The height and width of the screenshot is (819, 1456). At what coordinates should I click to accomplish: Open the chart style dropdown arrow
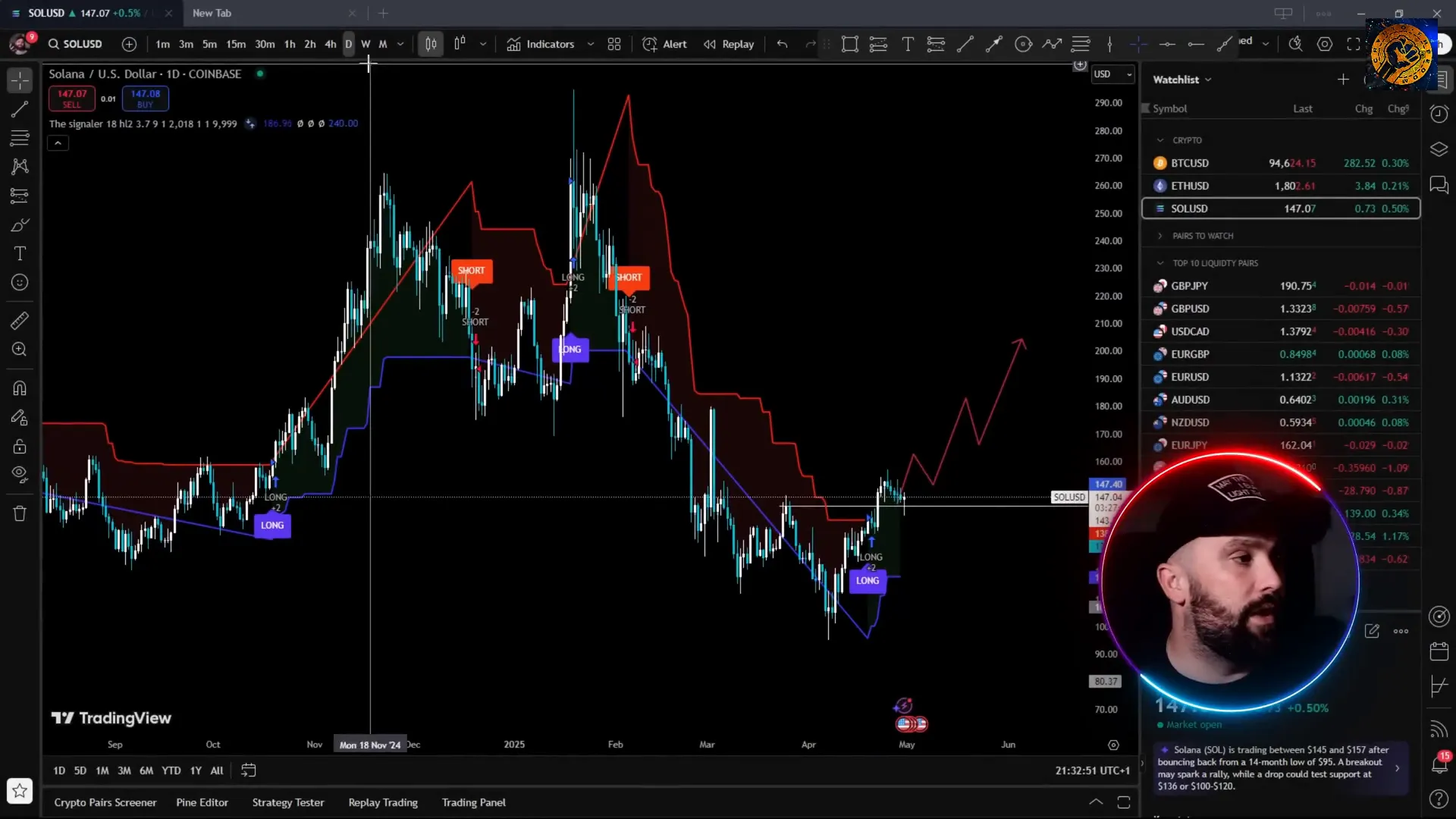[483, 44]
